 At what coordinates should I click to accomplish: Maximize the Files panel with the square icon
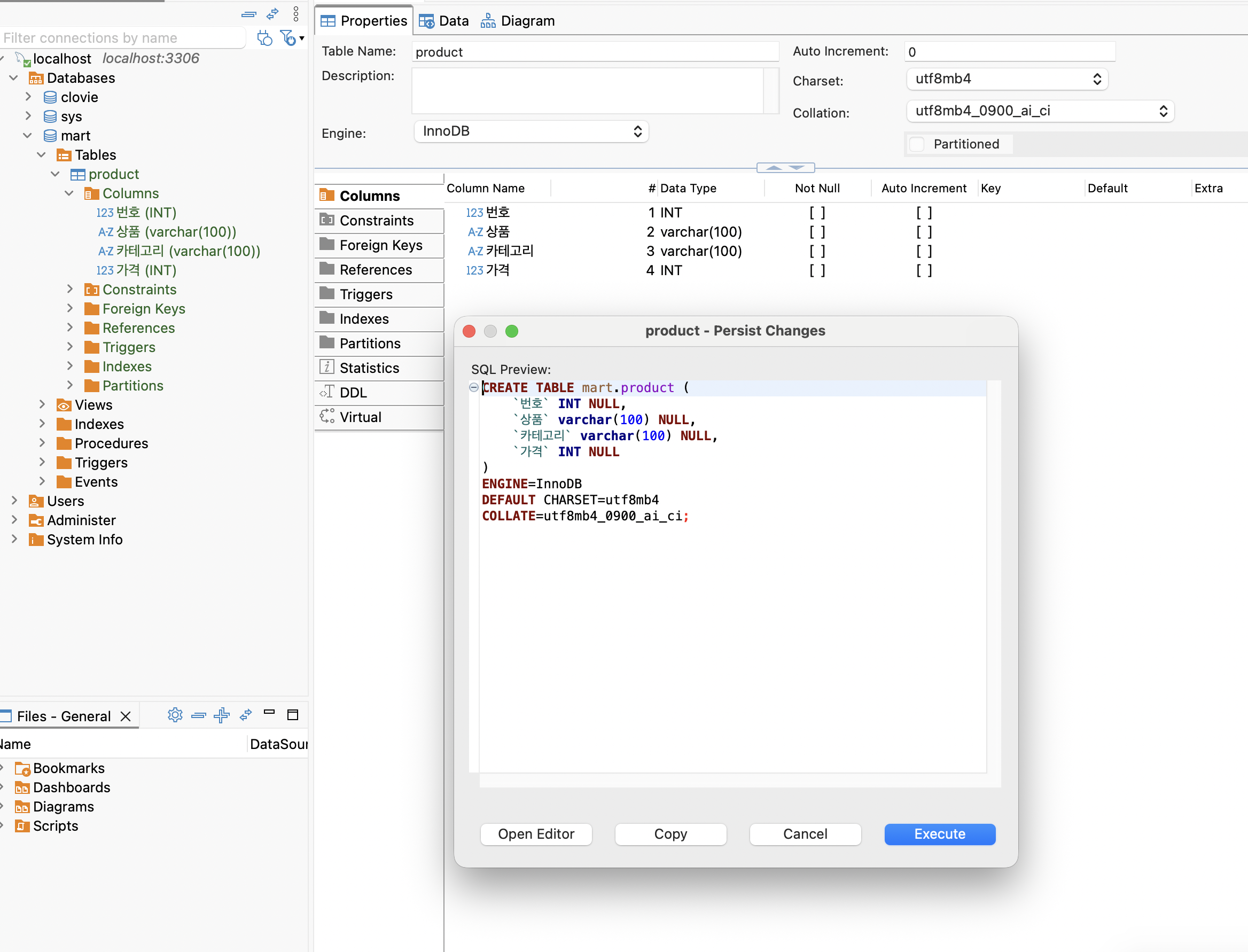293,715
